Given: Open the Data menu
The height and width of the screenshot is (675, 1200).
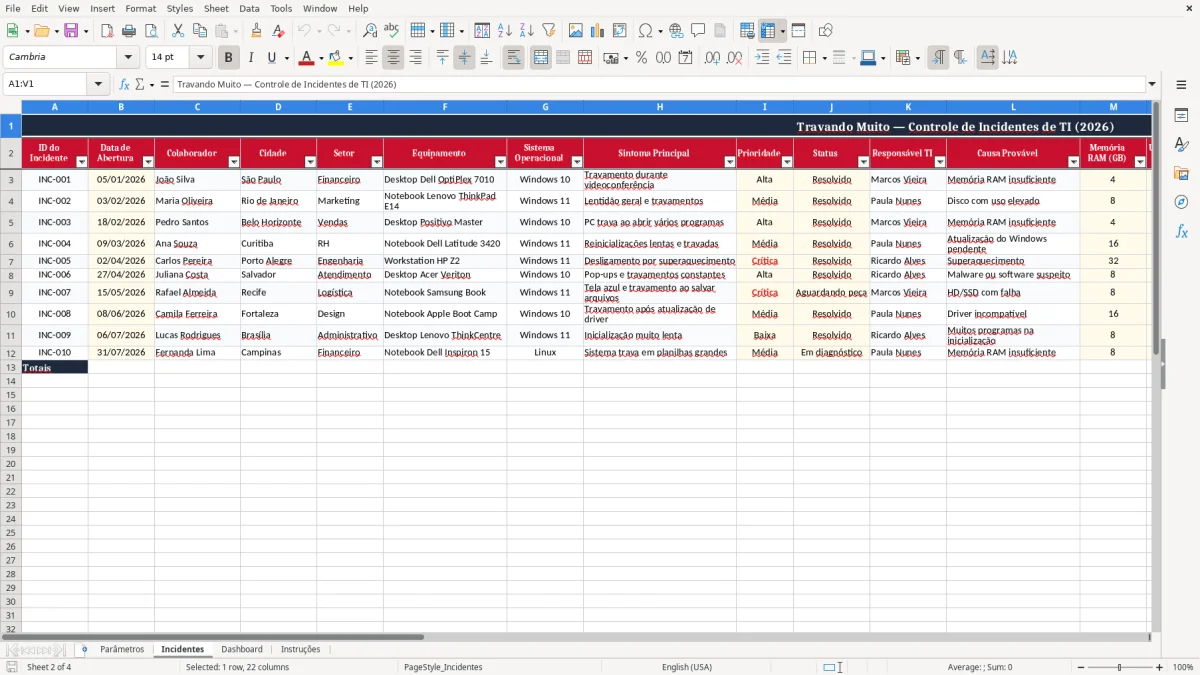Looking at the screenshot, I should 249,8.
